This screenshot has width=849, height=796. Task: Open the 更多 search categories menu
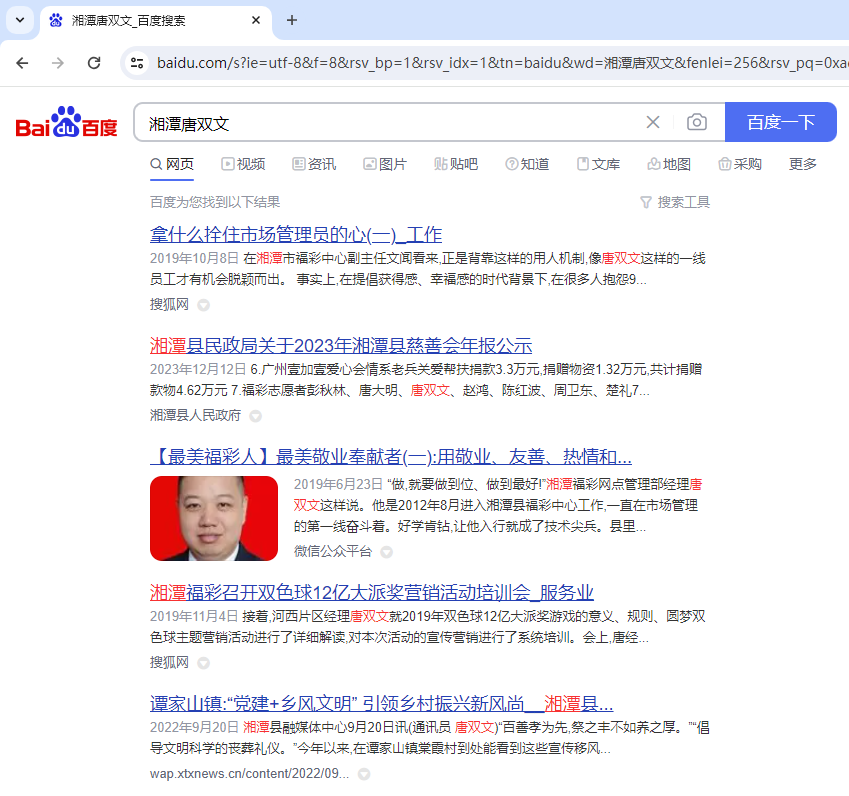tap(802, 164)
